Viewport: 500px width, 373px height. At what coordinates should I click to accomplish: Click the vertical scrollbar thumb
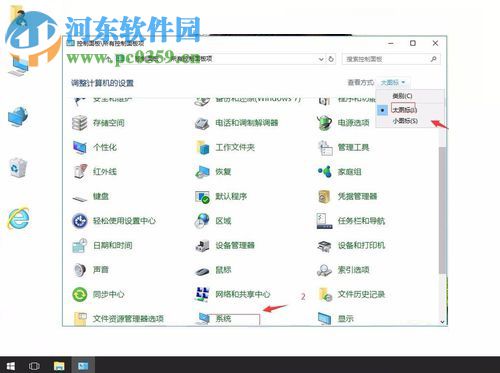pos(442,210)
